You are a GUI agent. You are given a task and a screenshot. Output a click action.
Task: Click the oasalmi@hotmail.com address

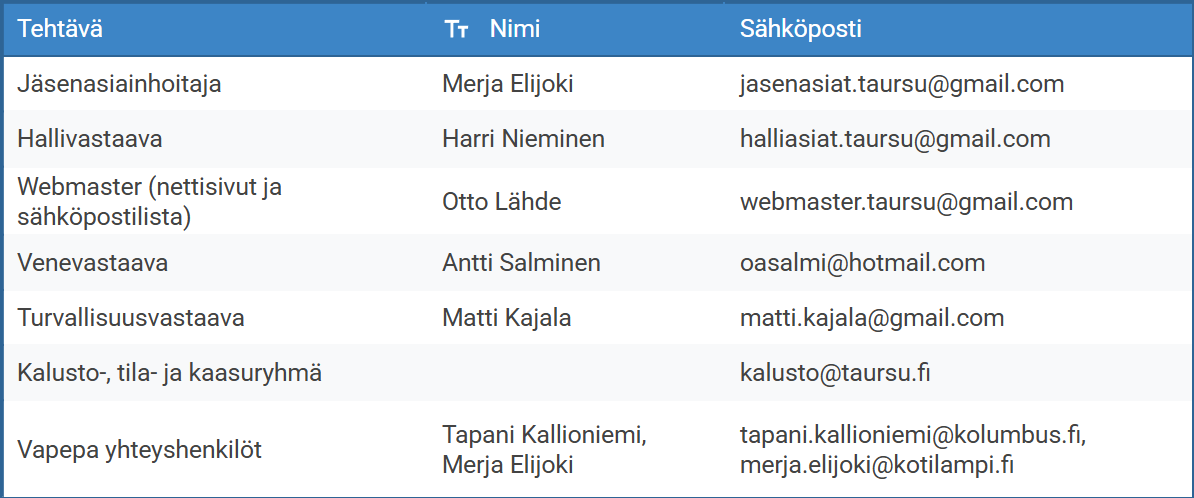click(x=862, y=263)
